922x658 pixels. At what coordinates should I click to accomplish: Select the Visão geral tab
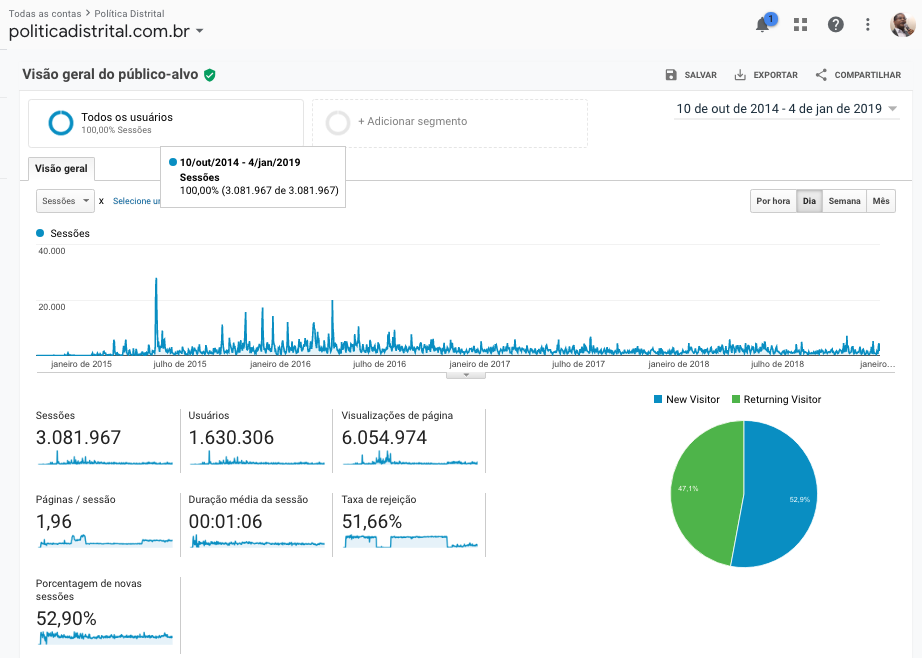62,168
